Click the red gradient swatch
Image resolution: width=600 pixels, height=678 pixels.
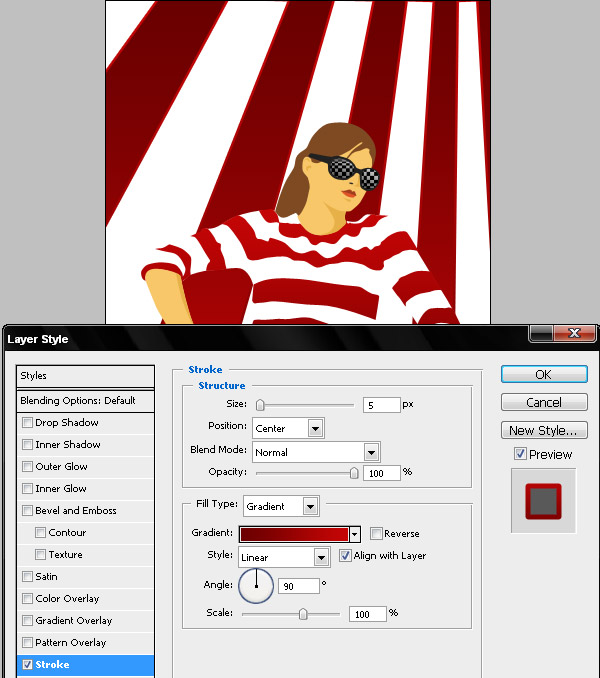tap(294, 534)
